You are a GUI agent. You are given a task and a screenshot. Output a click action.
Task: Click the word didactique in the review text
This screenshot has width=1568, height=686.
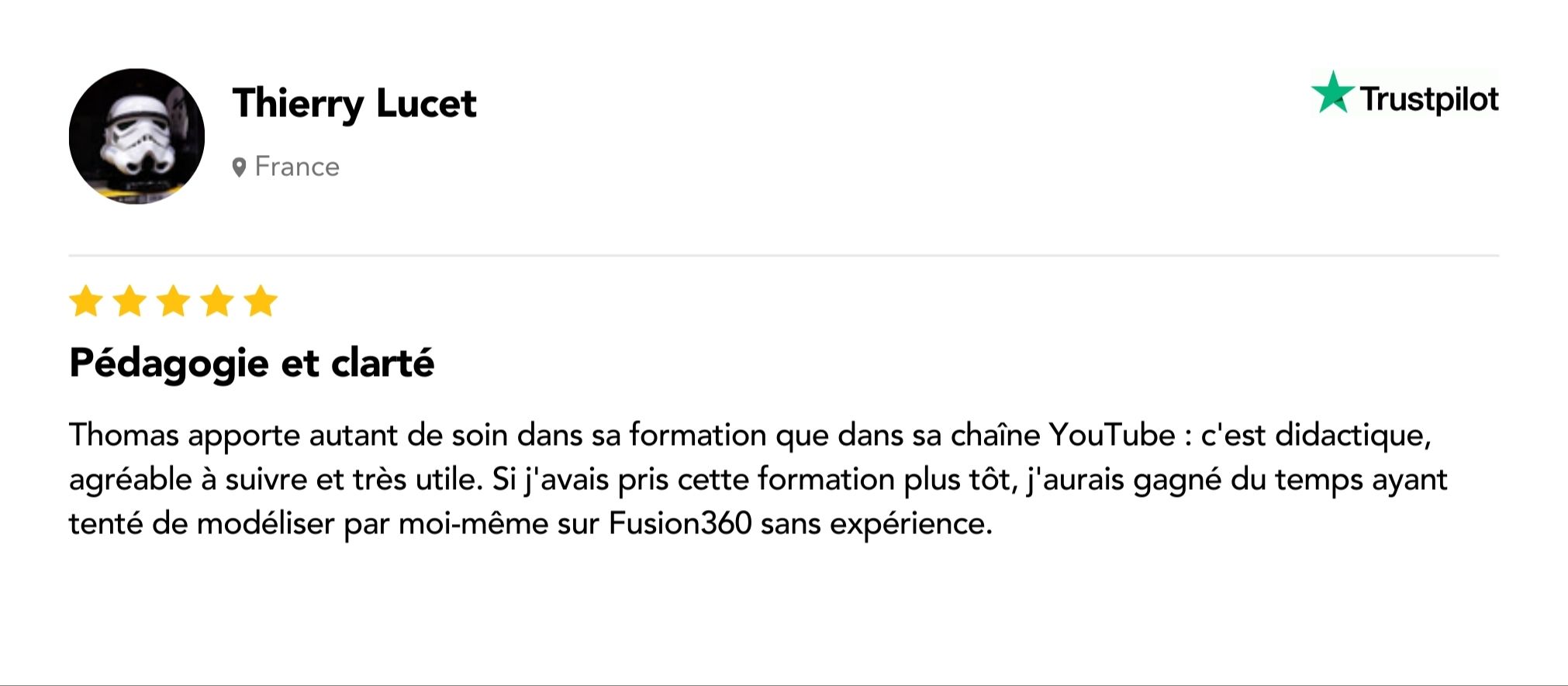(x=1352, y=436)
